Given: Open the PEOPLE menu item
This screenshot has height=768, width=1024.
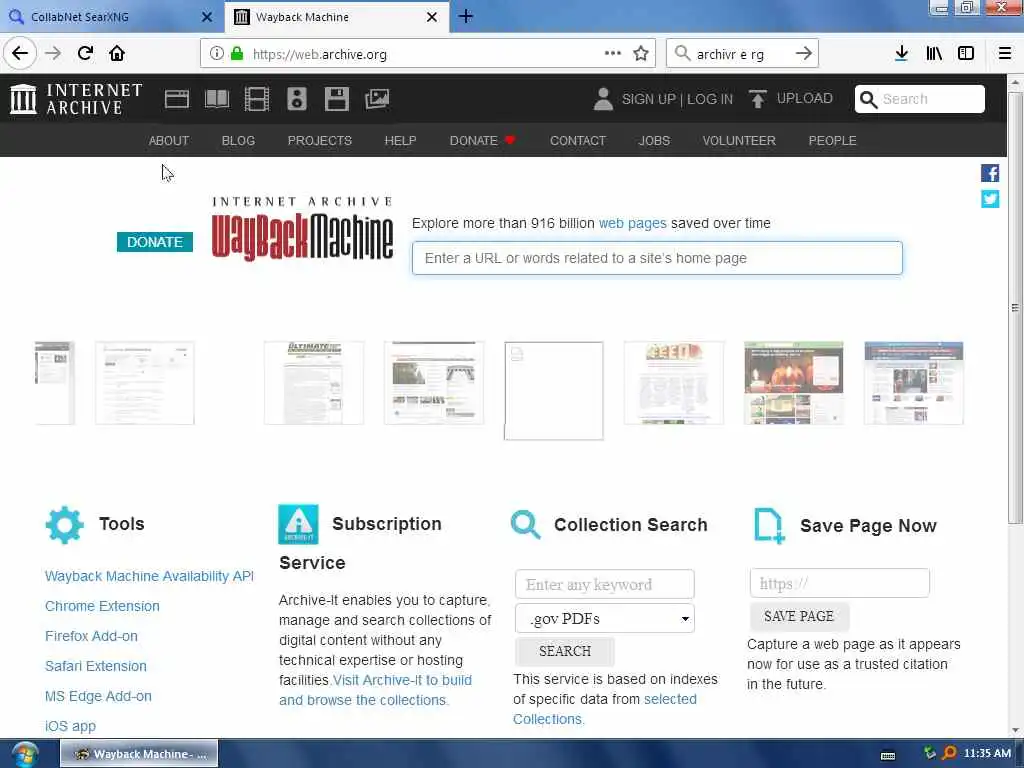Looking at the screenshot, I should (x=832, y=140).
